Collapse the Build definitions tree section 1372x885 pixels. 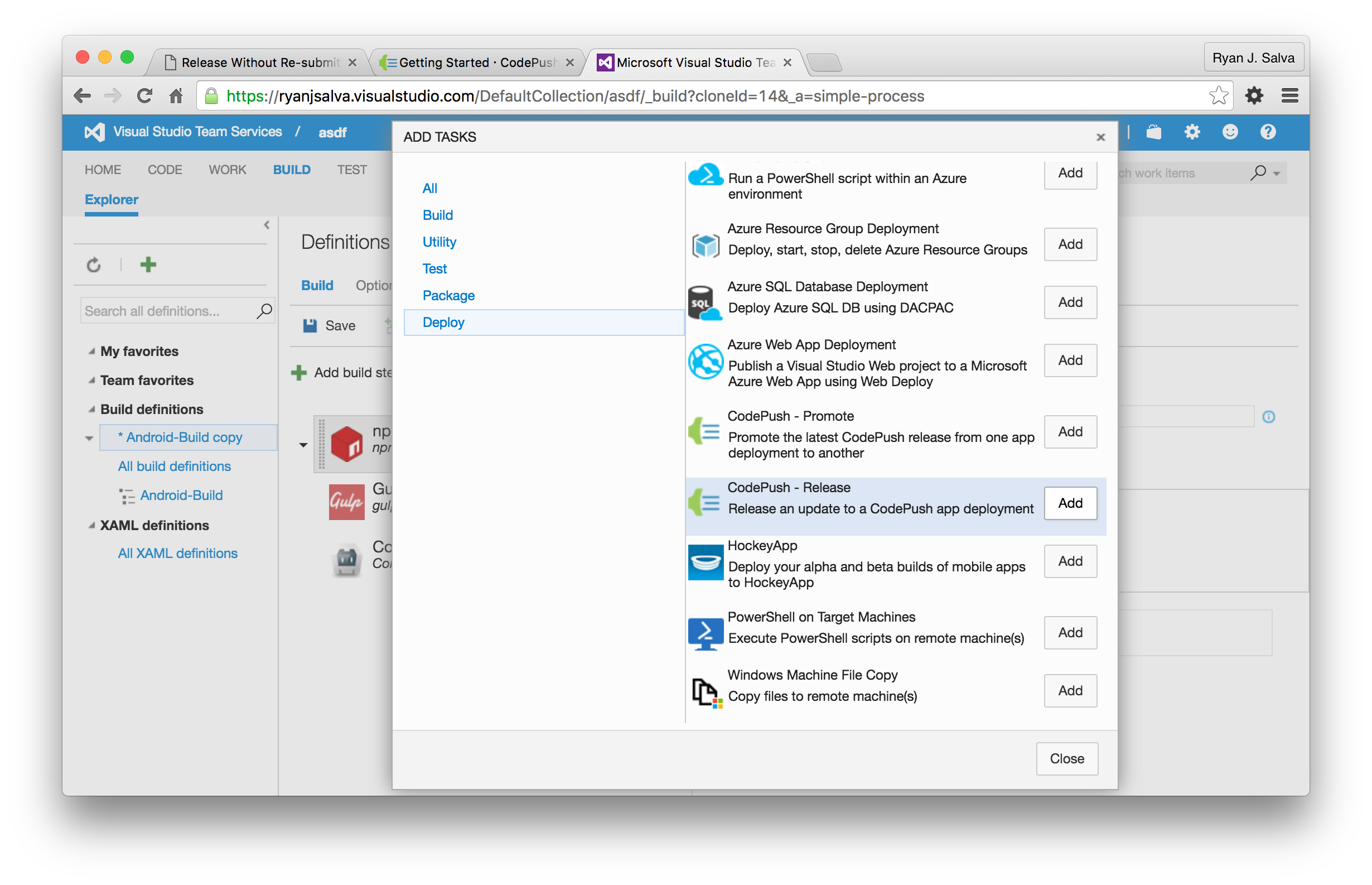(x=91, y=409)
